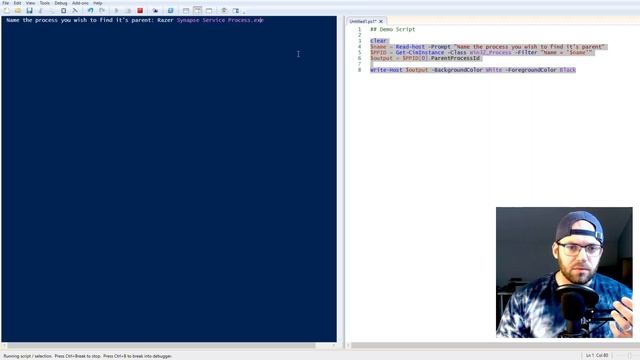This screenshot has width=640, height=360.
Task: Open a New Remote PowerShell Tab icon
Action: click(155, 11)
